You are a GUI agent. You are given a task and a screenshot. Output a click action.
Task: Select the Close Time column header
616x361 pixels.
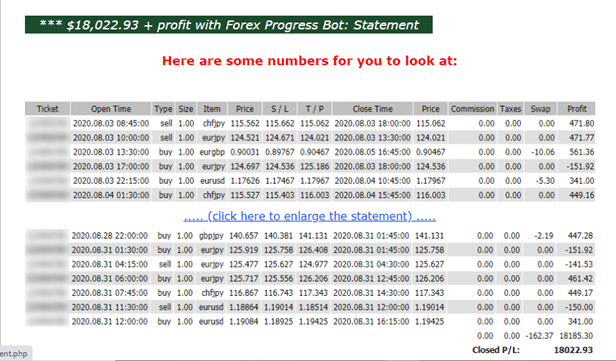[372, 109]
